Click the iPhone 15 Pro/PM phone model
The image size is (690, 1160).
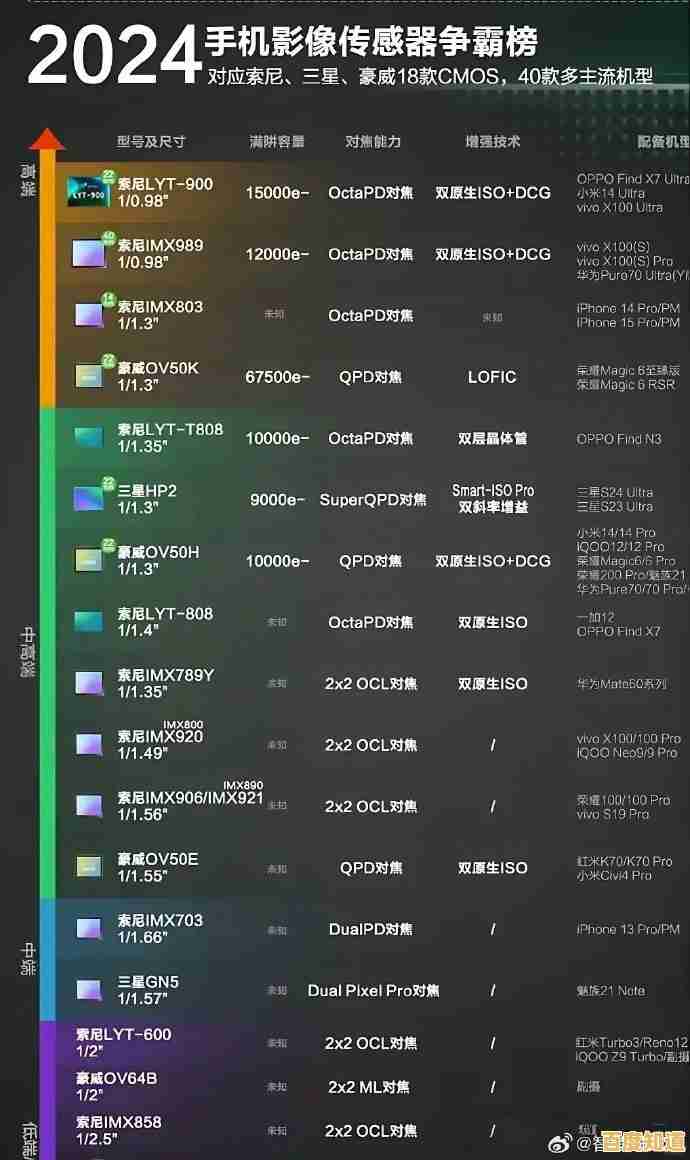(x=628, y=323)
